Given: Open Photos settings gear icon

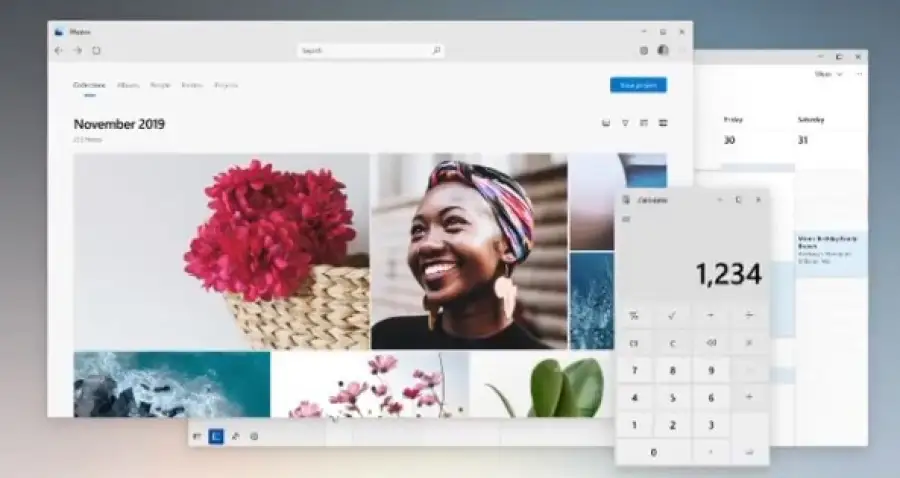Looking at the screenshot, I should (643, 50).
